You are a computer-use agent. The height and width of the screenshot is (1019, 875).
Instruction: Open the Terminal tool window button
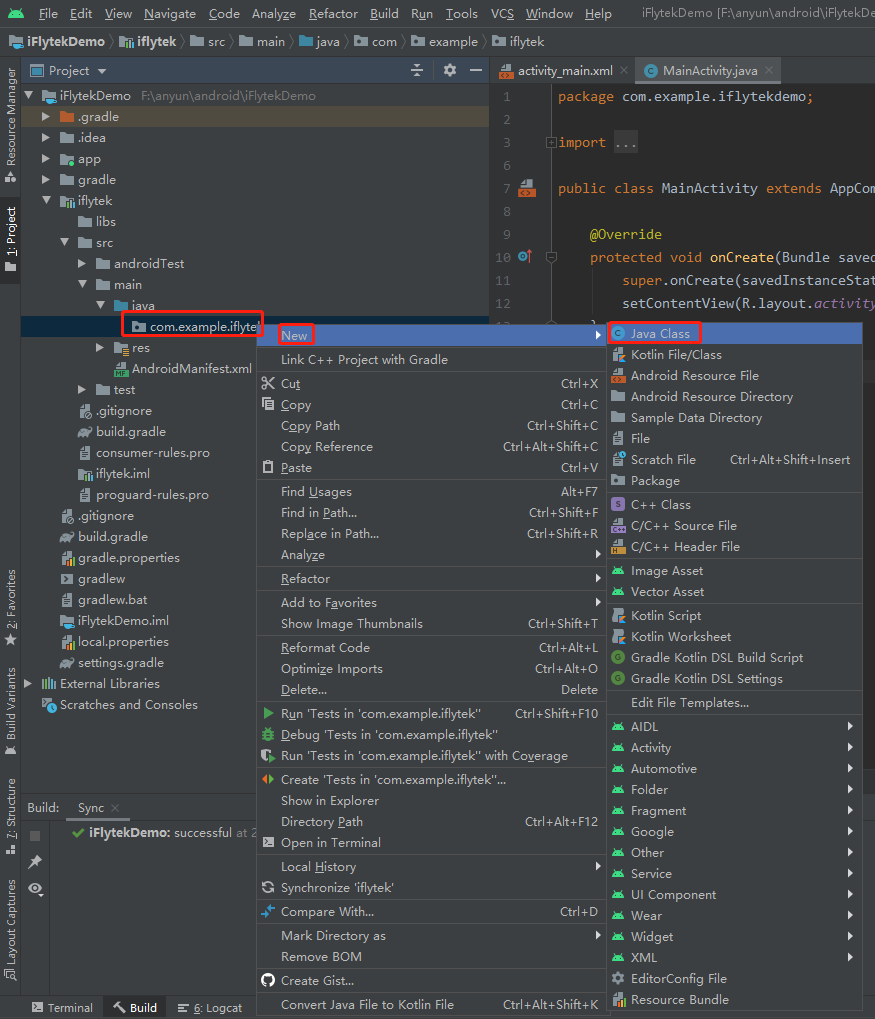[62, 1007]
